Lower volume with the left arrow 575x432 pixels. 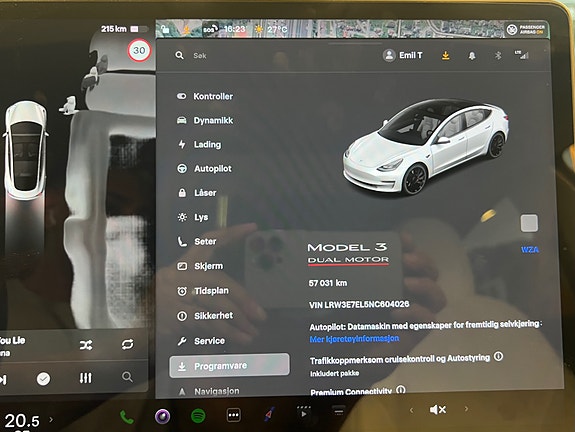pyautogui.click(x=411, y=410)
